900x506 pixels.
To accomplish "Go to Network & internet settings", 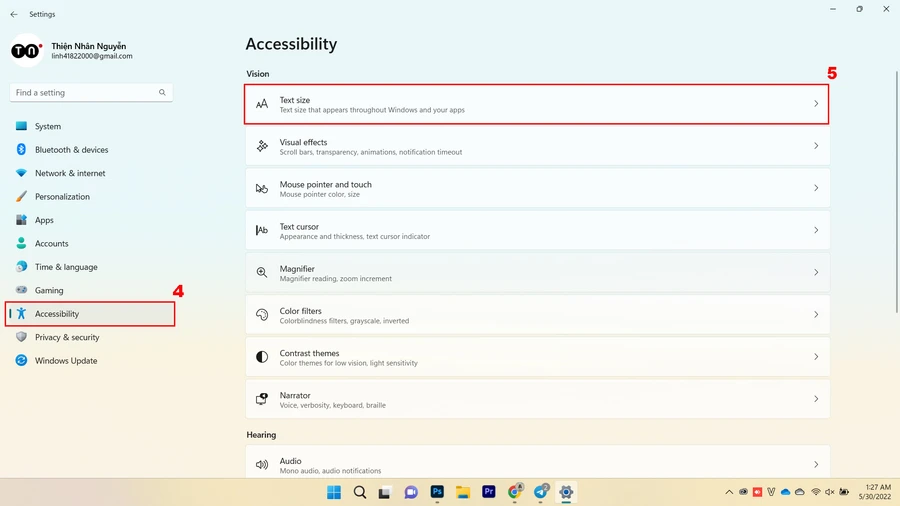I will click(89, 173).
